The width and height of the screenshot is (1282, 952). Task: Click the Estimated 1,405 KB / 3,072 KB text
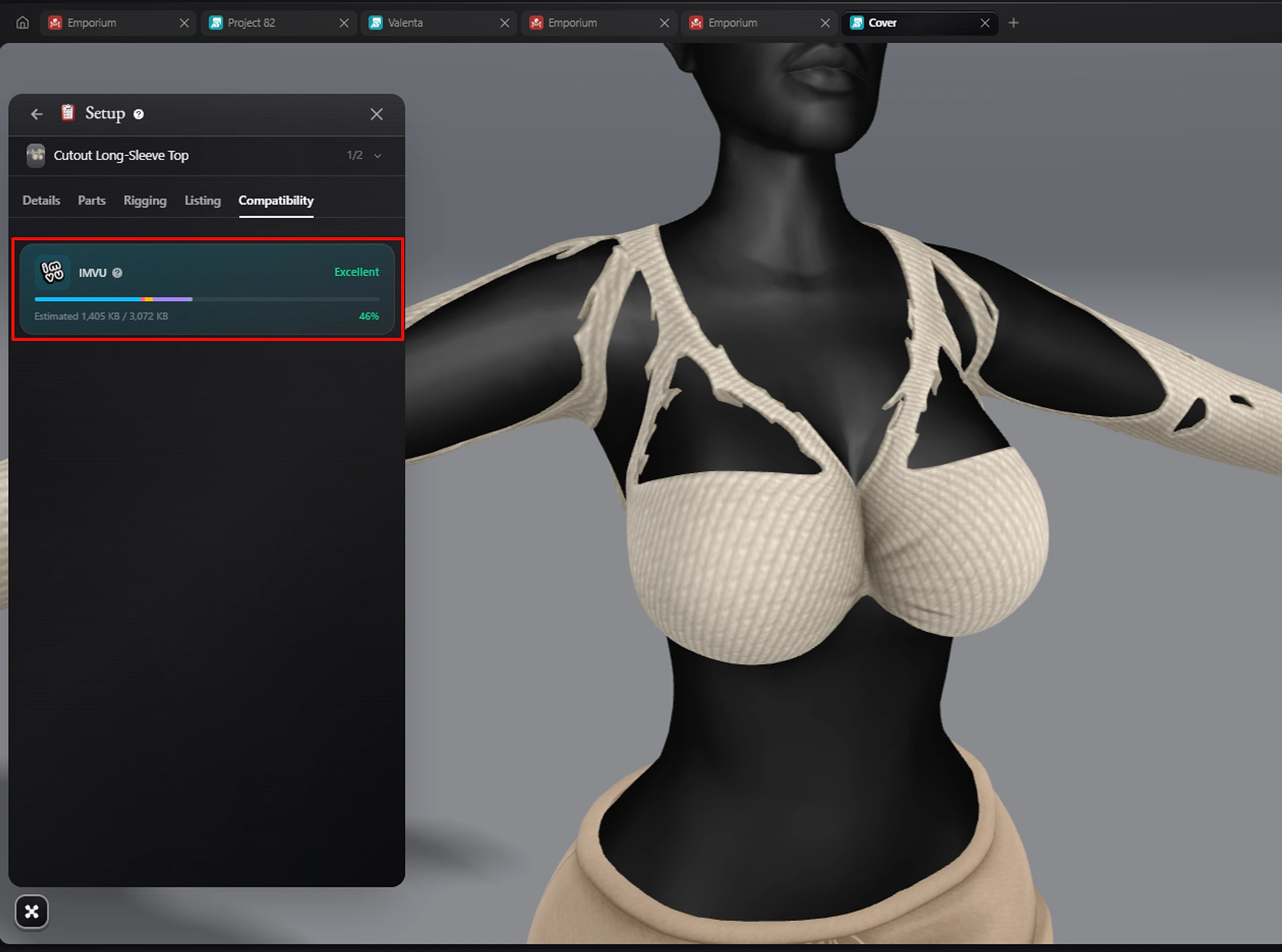click(101, 316)
